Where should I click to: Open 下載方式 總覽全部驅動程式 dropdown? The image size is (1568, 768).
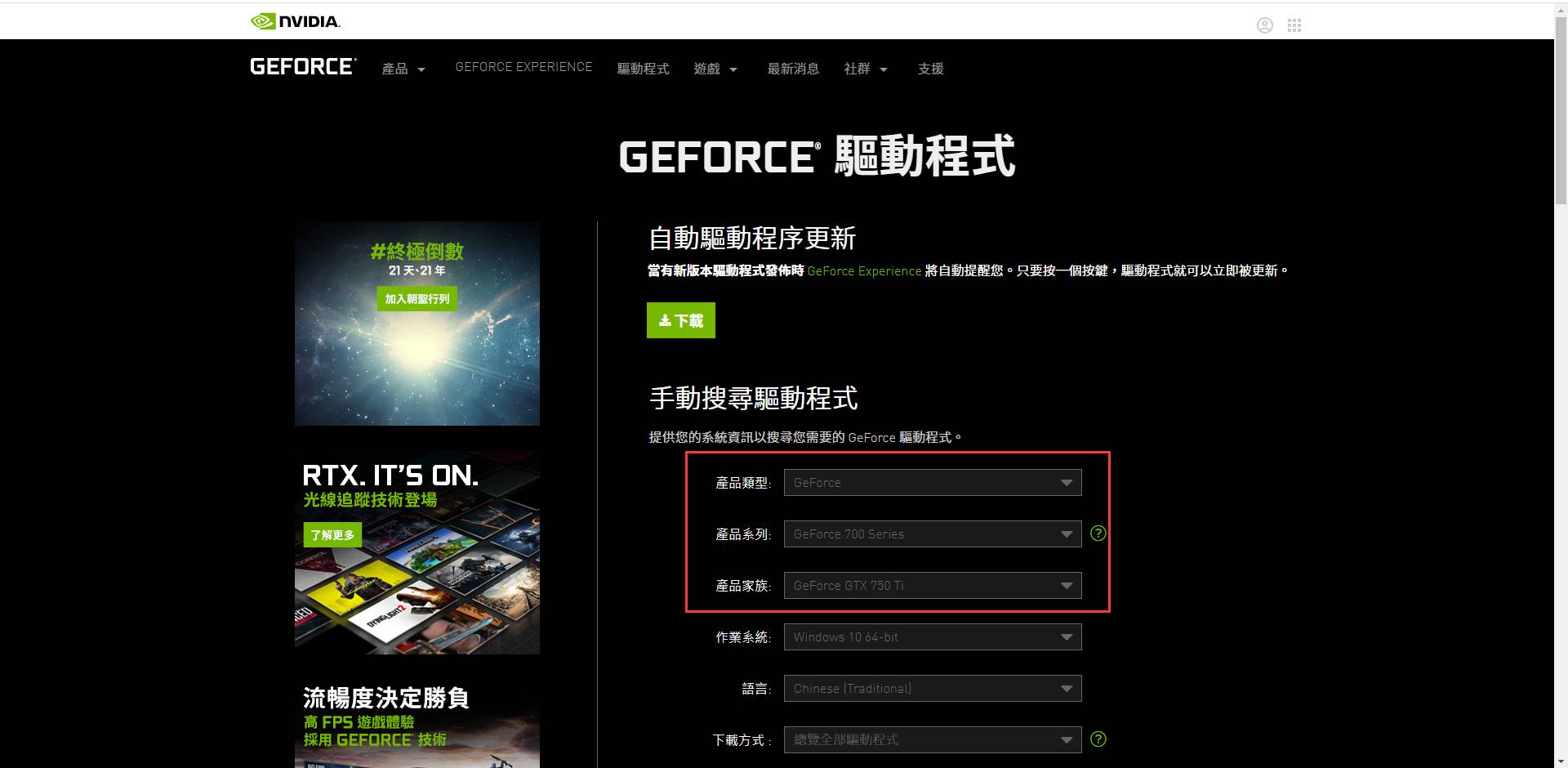(x=933, y=740)
